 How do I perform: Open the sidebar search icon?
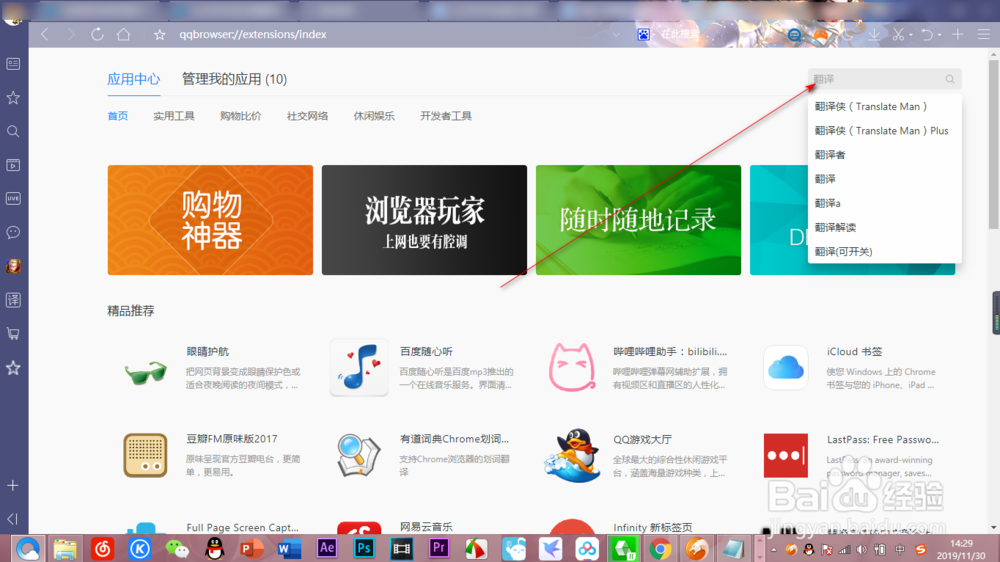coord(13,131)
